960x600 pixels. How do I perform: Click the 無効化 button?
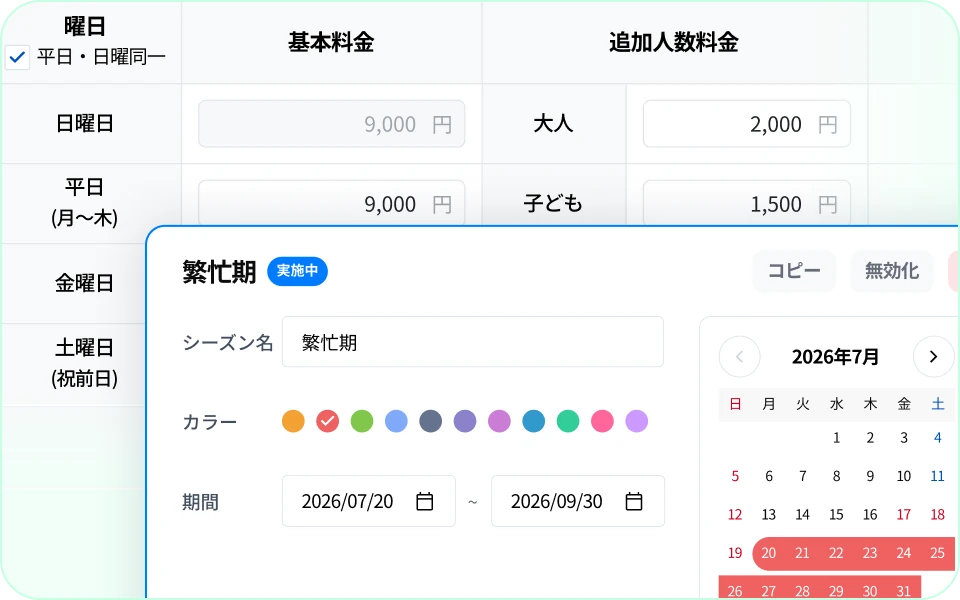(891, 271)
